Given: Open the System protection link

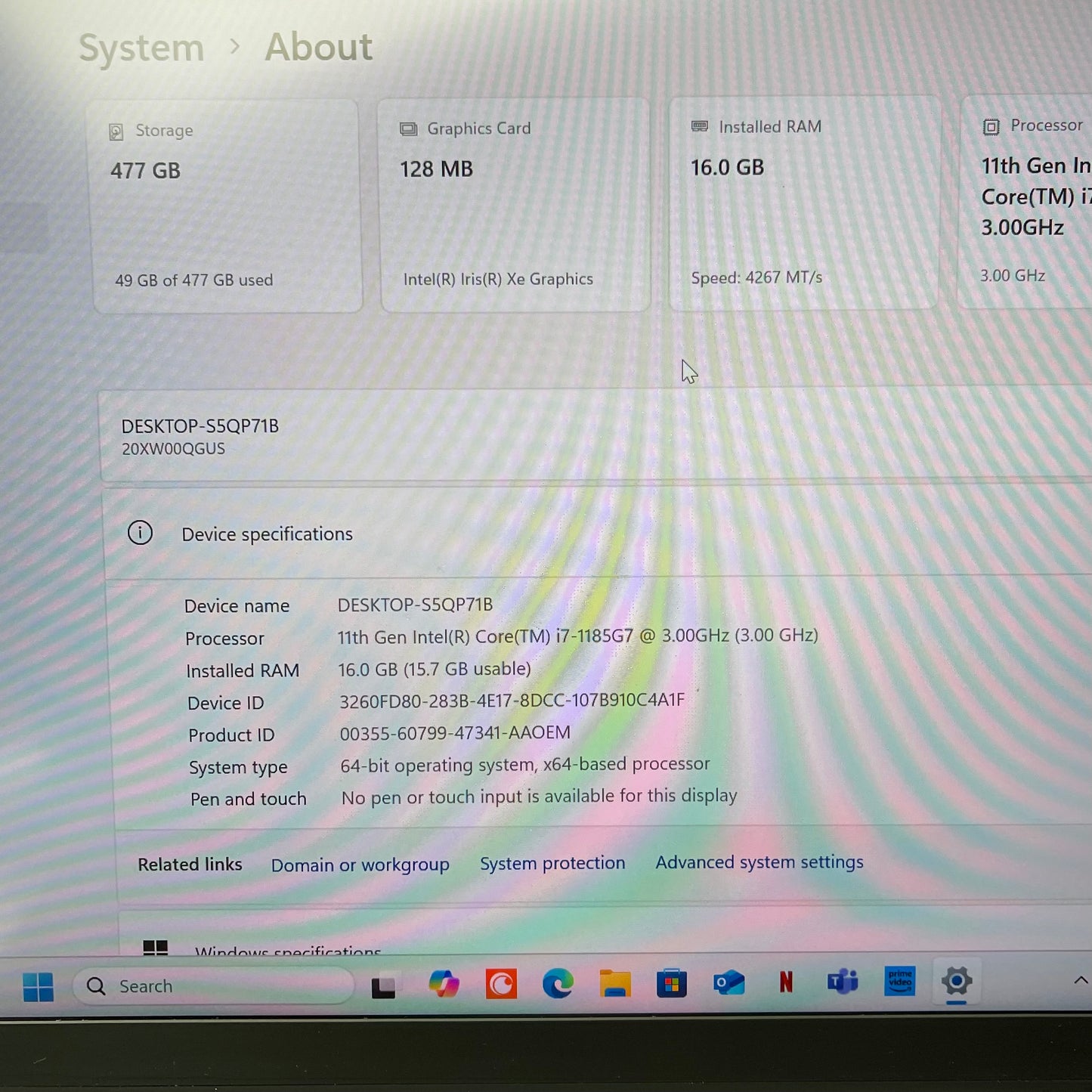Looking at the screenshot, I should 552,863.
